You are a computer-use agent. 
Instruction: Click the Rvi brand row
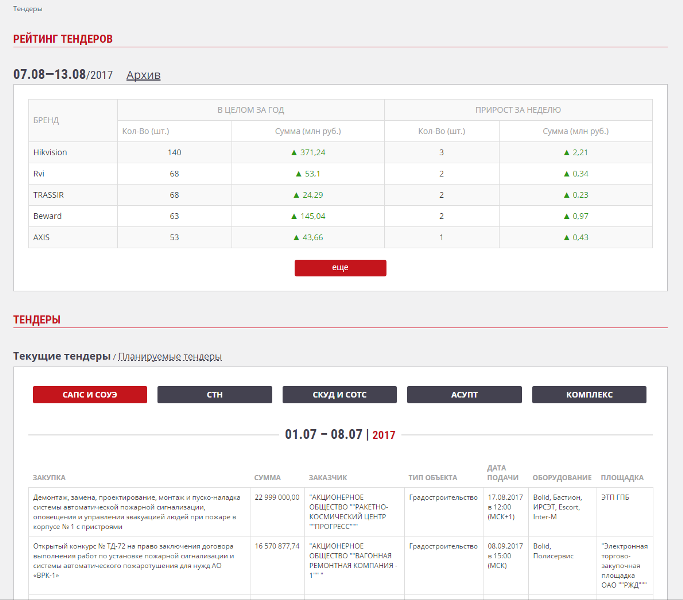(39, 173)
